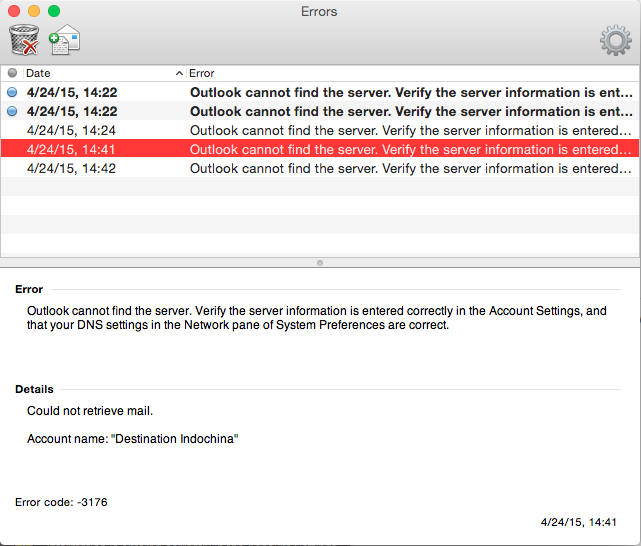This screenshot has height=546, width=641.
Task: Zoom the Errors window with the green button
Action: [54, 11]
